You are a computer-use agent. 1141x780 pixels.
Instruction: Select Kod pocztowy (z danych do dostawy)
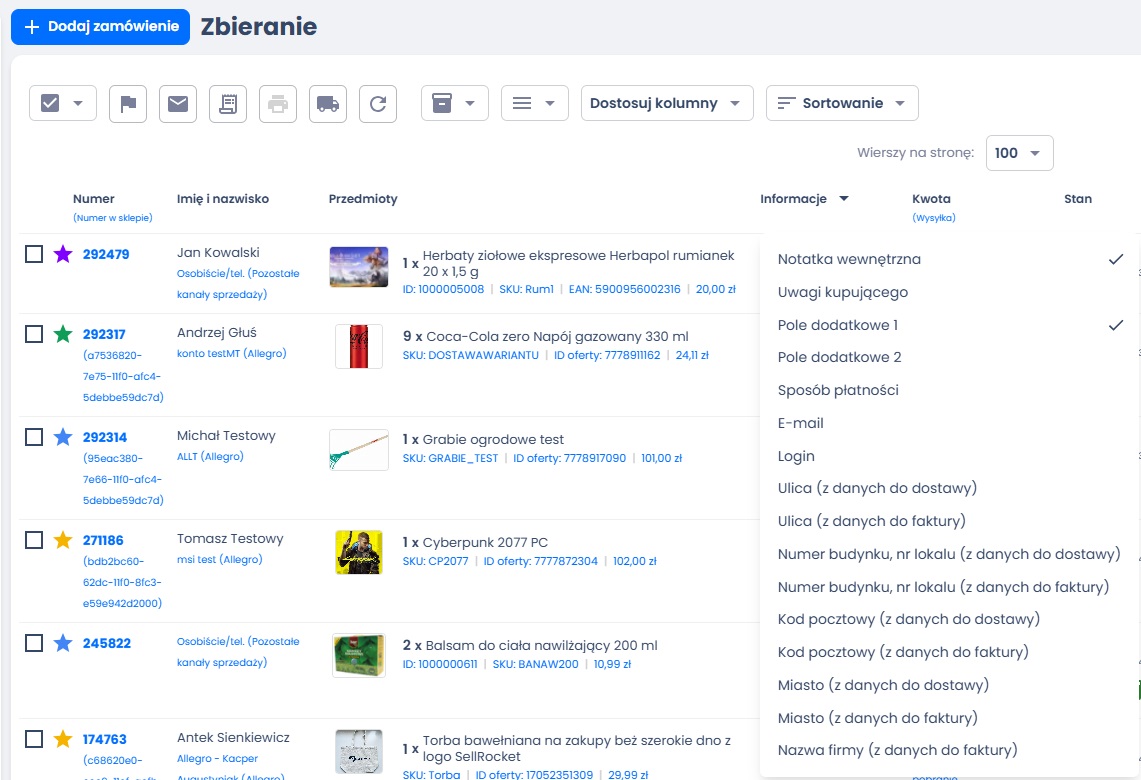pyautogui.click(x=949, y=619)
